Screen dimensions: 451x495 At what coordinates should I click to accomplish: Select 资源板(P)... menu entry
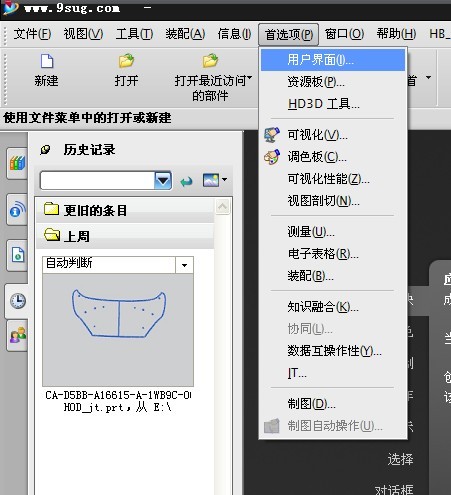tap(333, 82)
